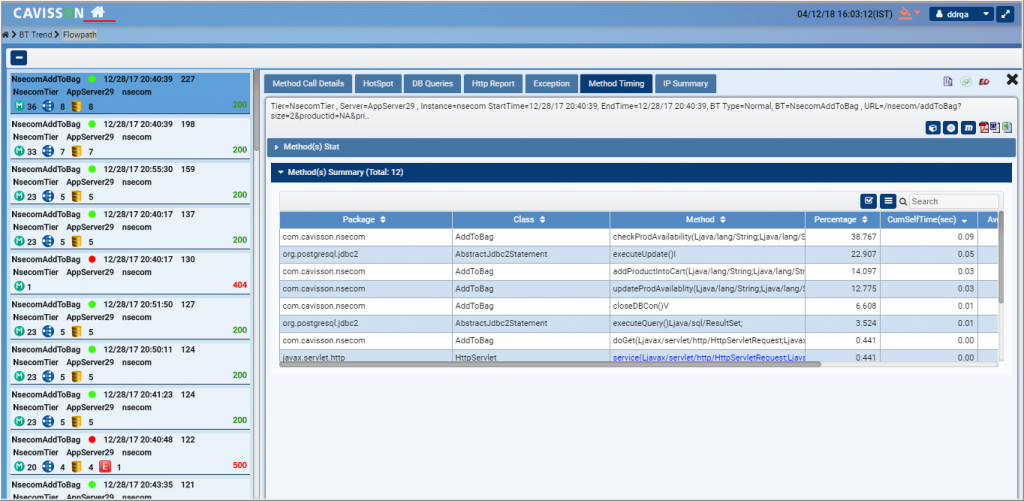Click the javax.servlet.http package cell
The height and width of the screenshot is (501, 1024).
366,357
